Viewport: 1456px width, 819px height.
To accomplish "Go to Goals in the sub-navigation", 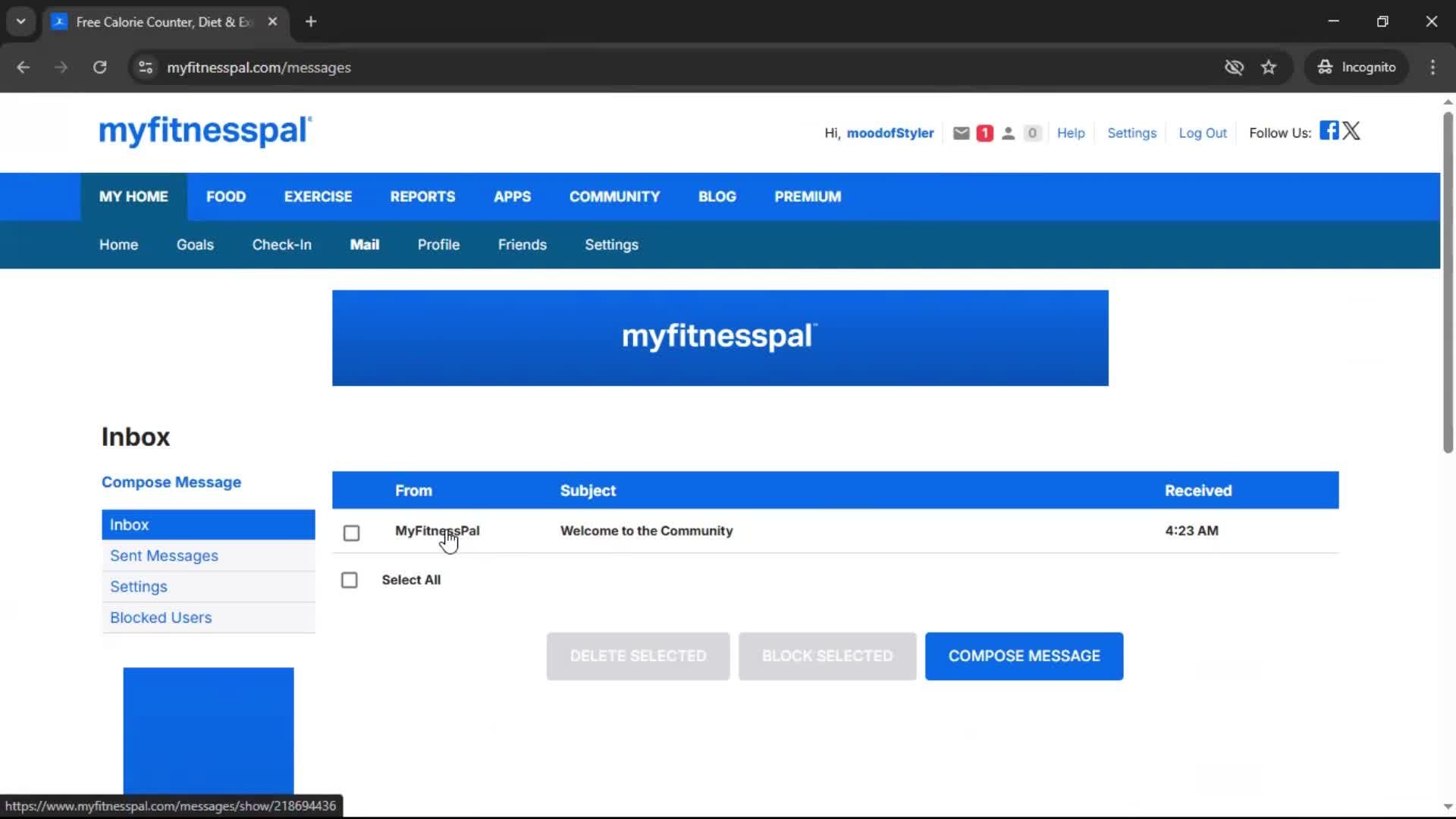I will point(195,245).
